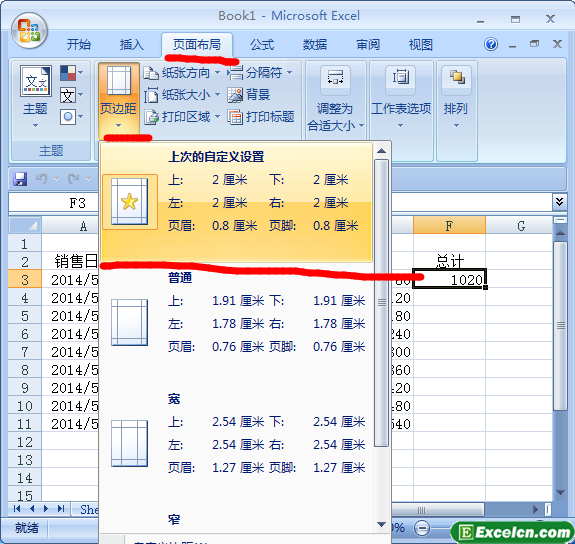Select 上次的自定义设置 margin preset
575x544 pixels.
(237, 202)
